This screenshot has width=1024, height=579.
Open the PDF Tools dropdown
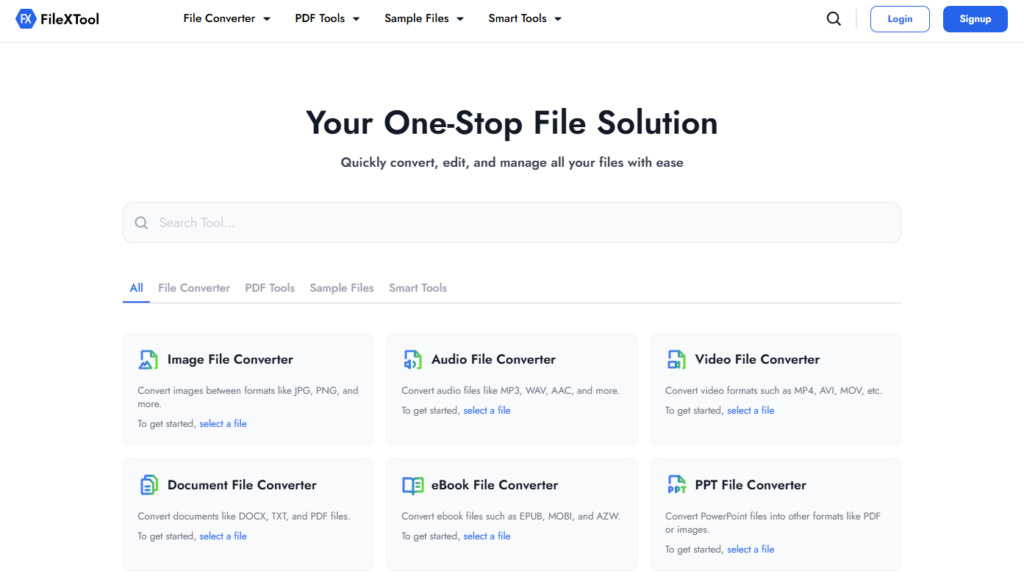(327, 18)
